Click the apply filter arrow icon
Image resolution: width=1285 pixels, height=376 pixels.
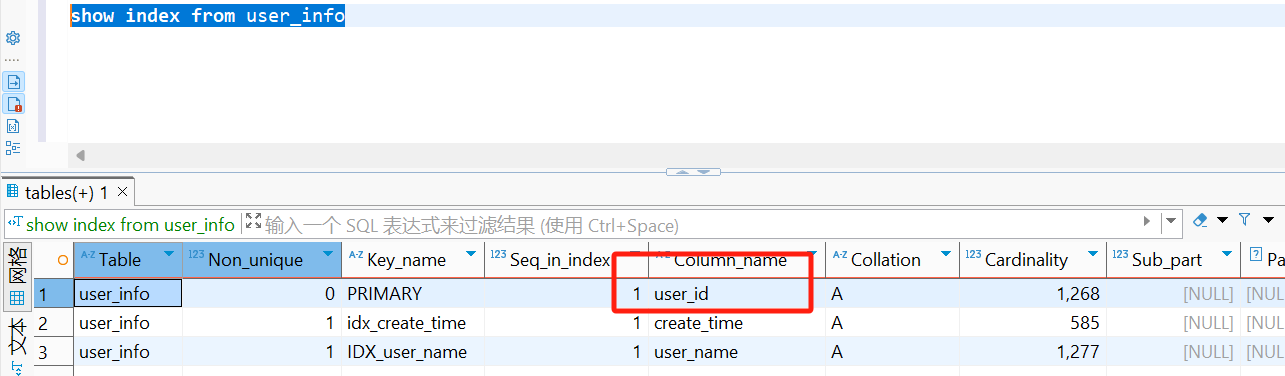click(x=1147, y=221)
